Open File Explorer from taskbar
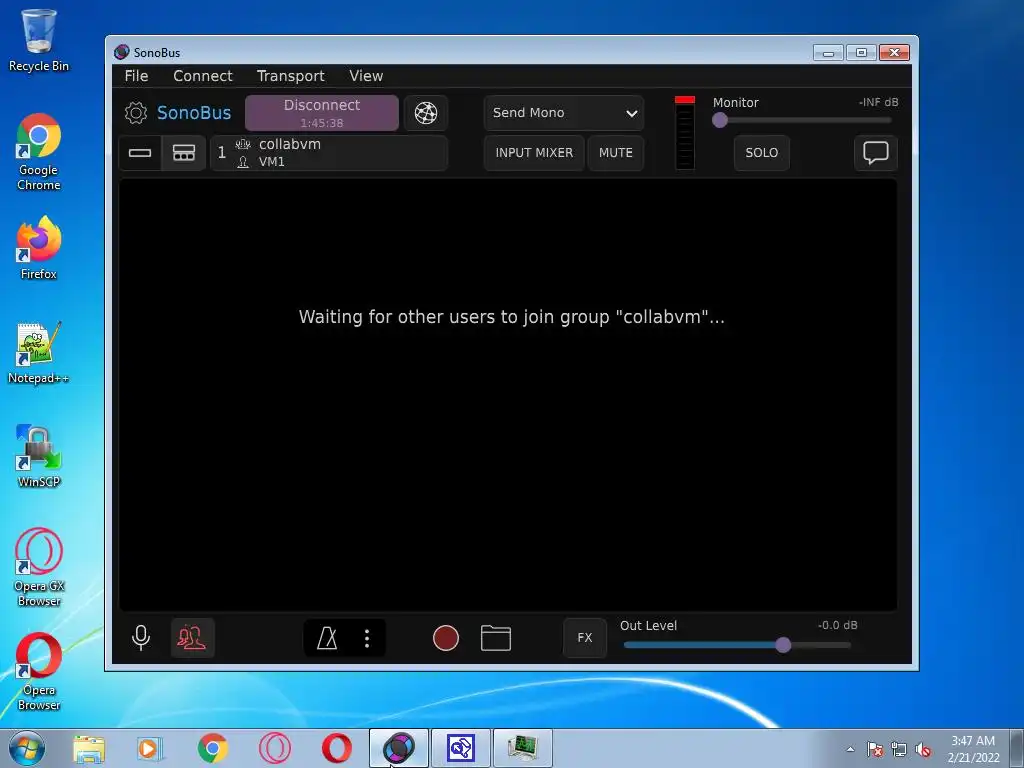This screenshot has width=1024, height=768. 89,748
